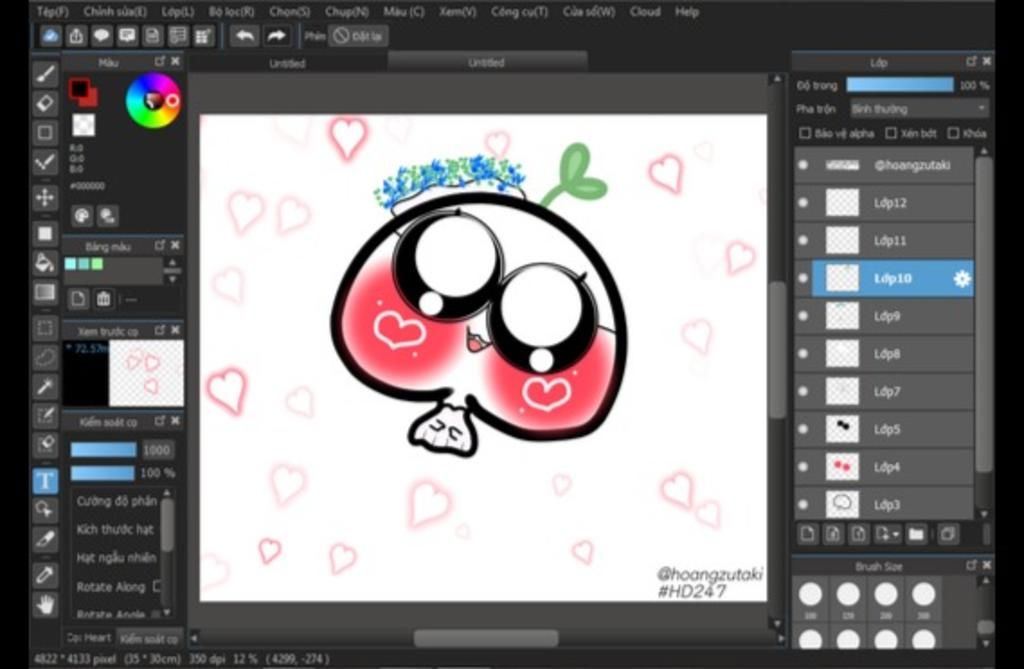Pick a hue on the color wheel
1024x669 pixels.
pyautogui.click(x=153, y=101)
